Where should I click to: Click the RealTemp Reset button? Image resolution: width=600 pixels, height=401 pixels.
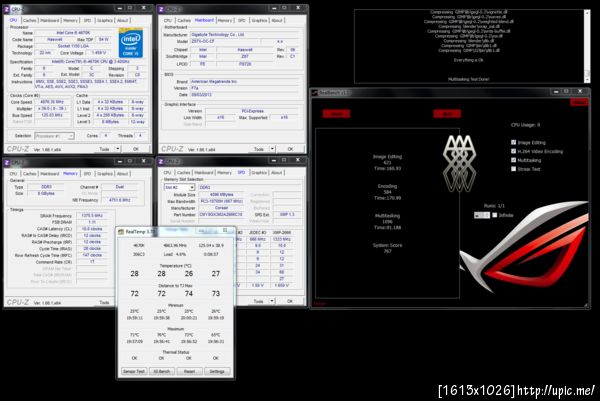pos(189,372)
